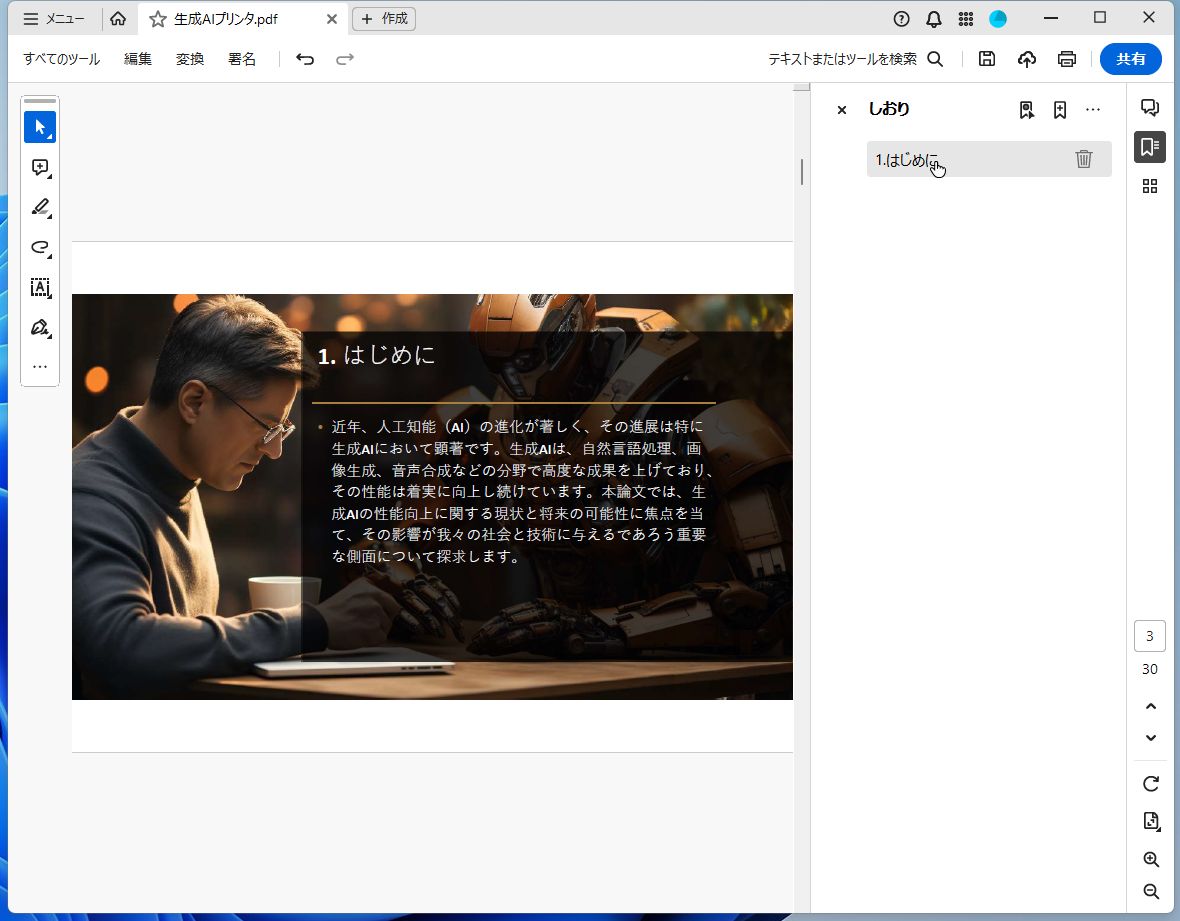Click the zoom-in icon on right sidebar
The height and width of the screenshot is (921, 1180).
(1150, 859)
